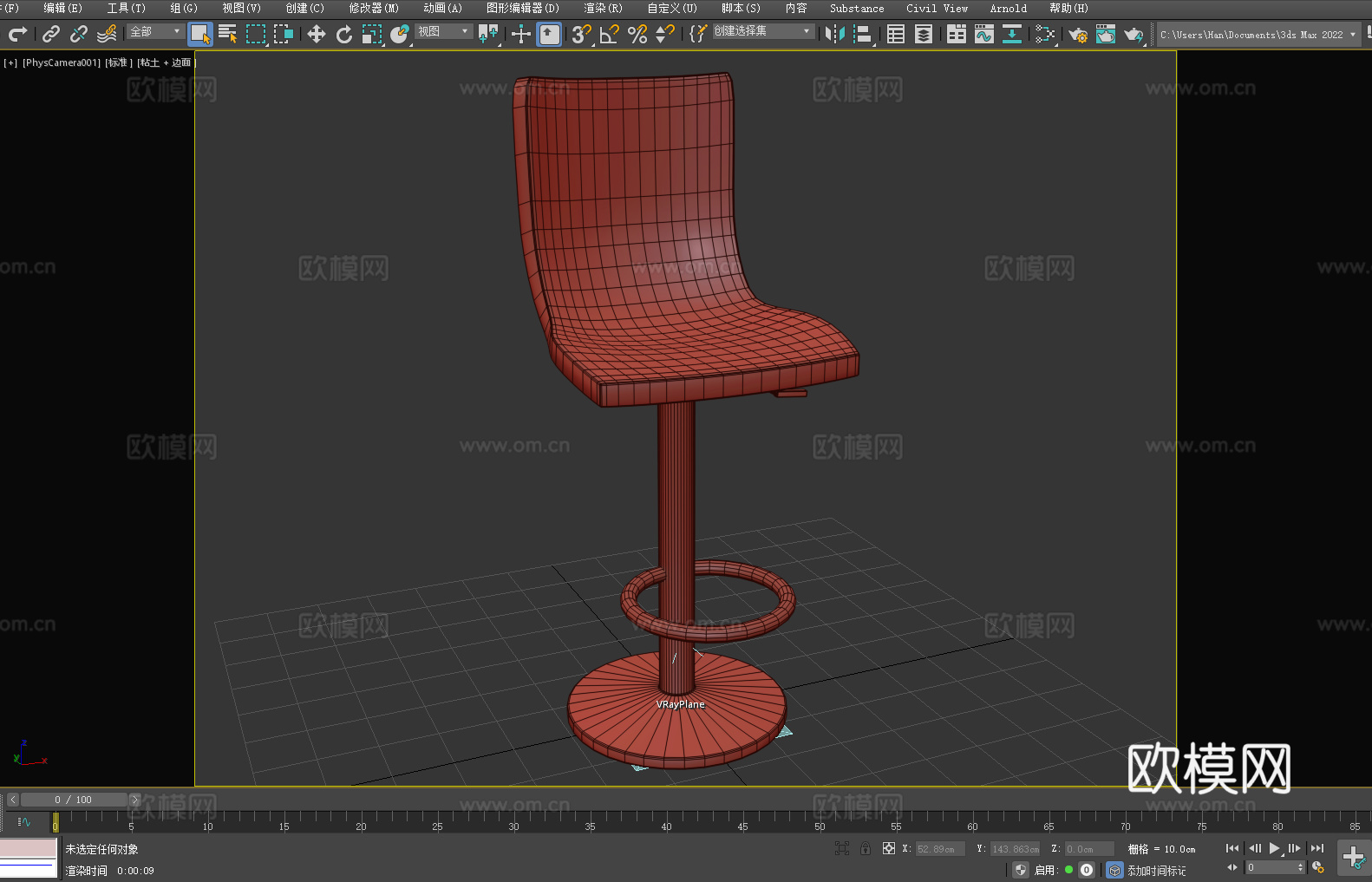Select the Move tool
The height and width of the screenshot is (882, 1372).
coord(317,34)
